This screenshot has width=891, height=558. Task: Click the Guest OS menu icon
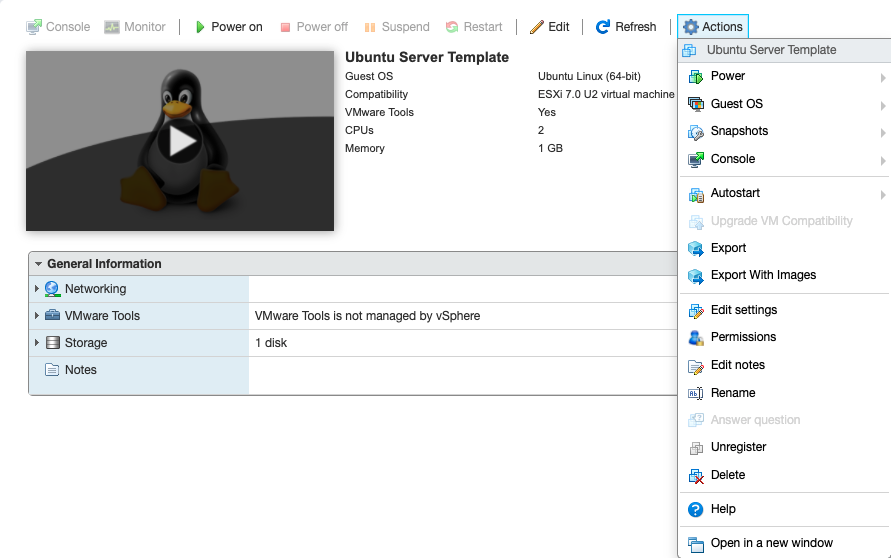(x=696, y=104)
